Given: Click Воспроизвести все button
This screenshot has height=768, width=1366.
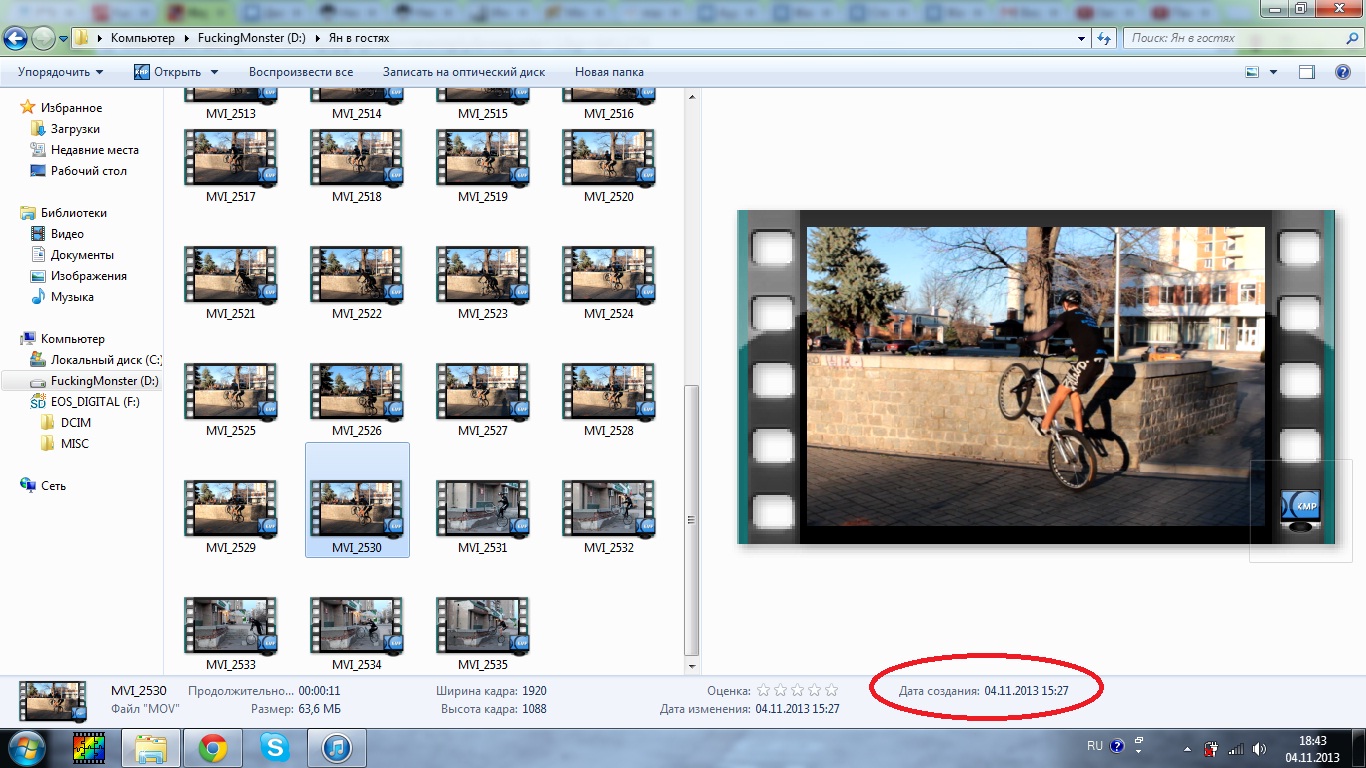Looking at the screenshot, I should coord(301,72).
